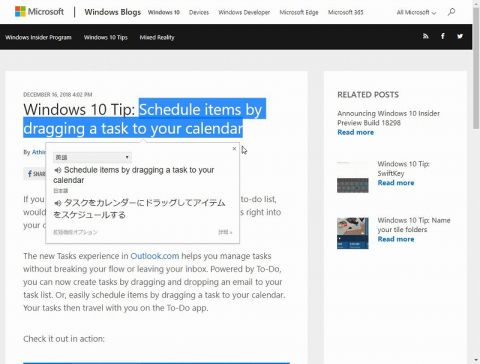Click the Windows Blogs title link
Image resolution: width=480 pixels, height=364 pixels.
(x=113, y=12)
